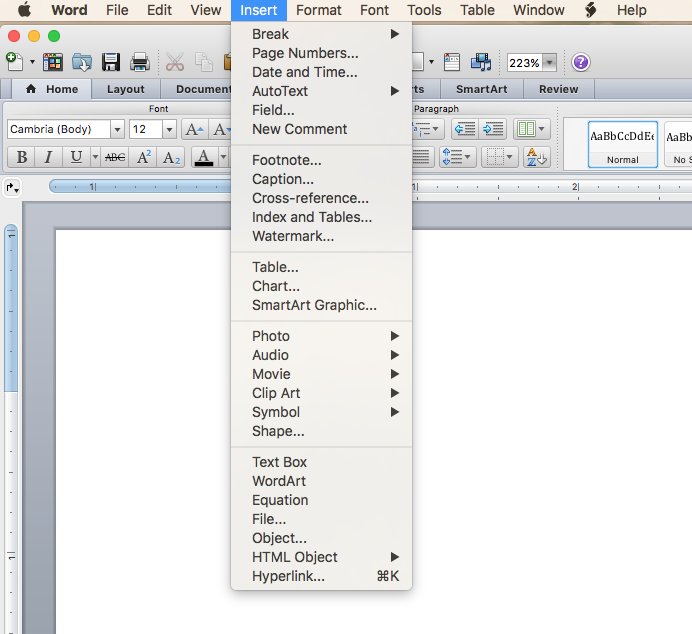Click the vertical ruler
The image size is (692, 634).
11,428
